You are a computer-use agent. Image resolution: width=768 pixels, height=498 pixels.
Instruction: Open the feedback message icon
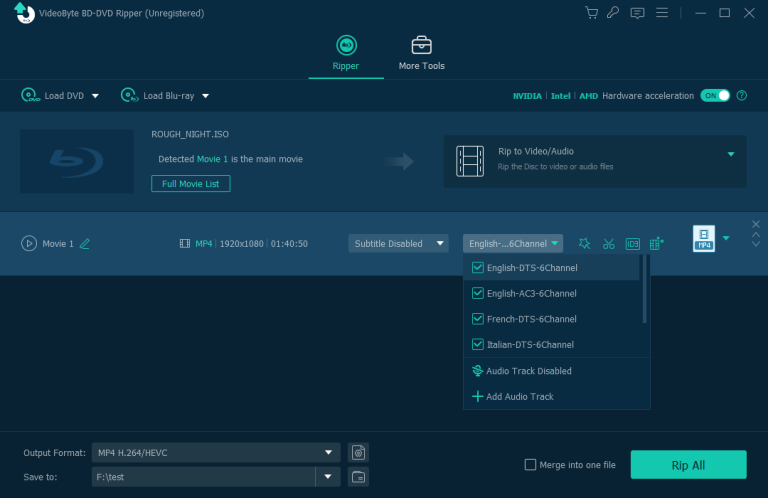coord(637,13)
